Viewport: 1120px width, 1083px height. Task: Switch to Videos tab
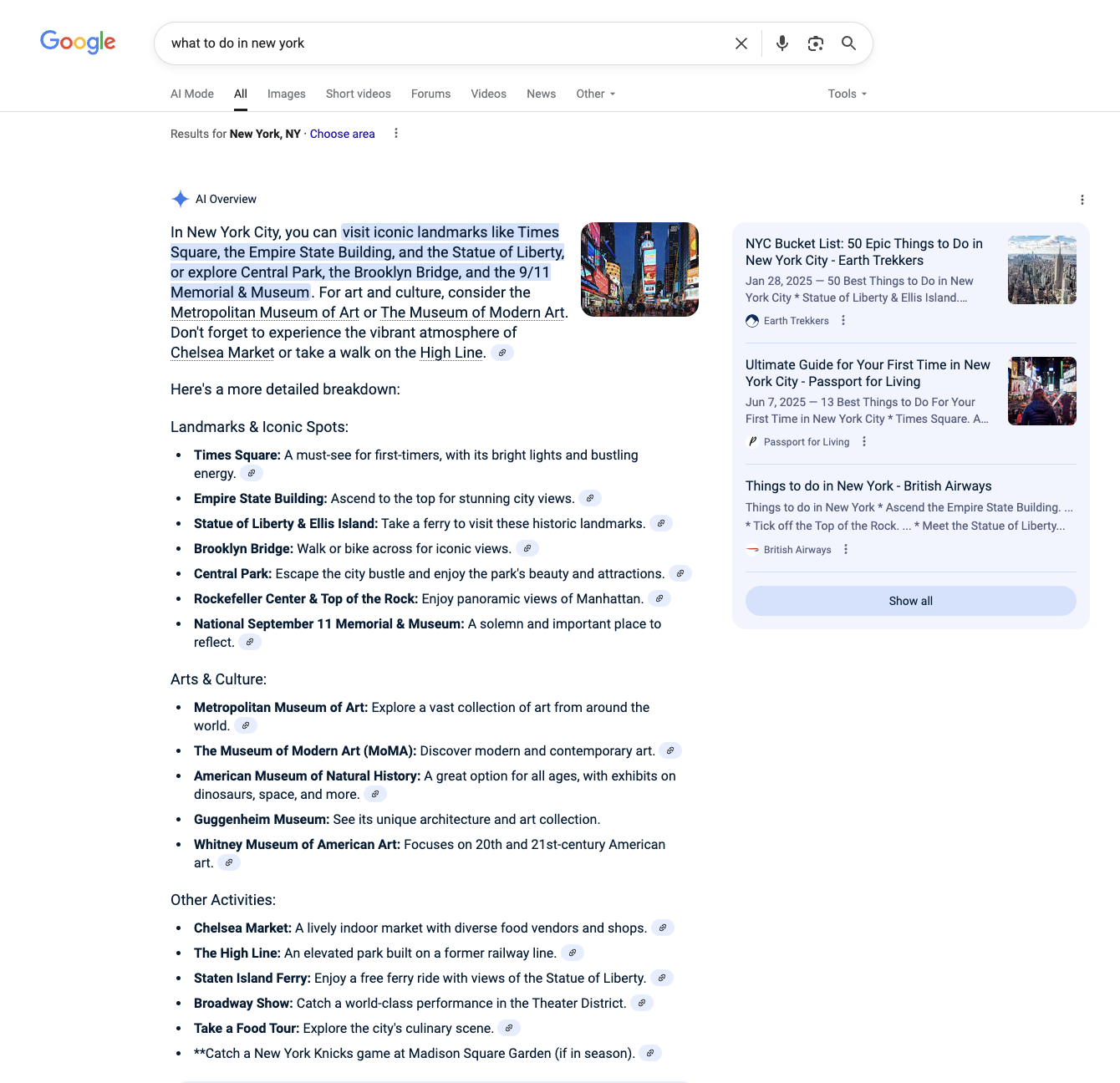click(x=488, y=94)
